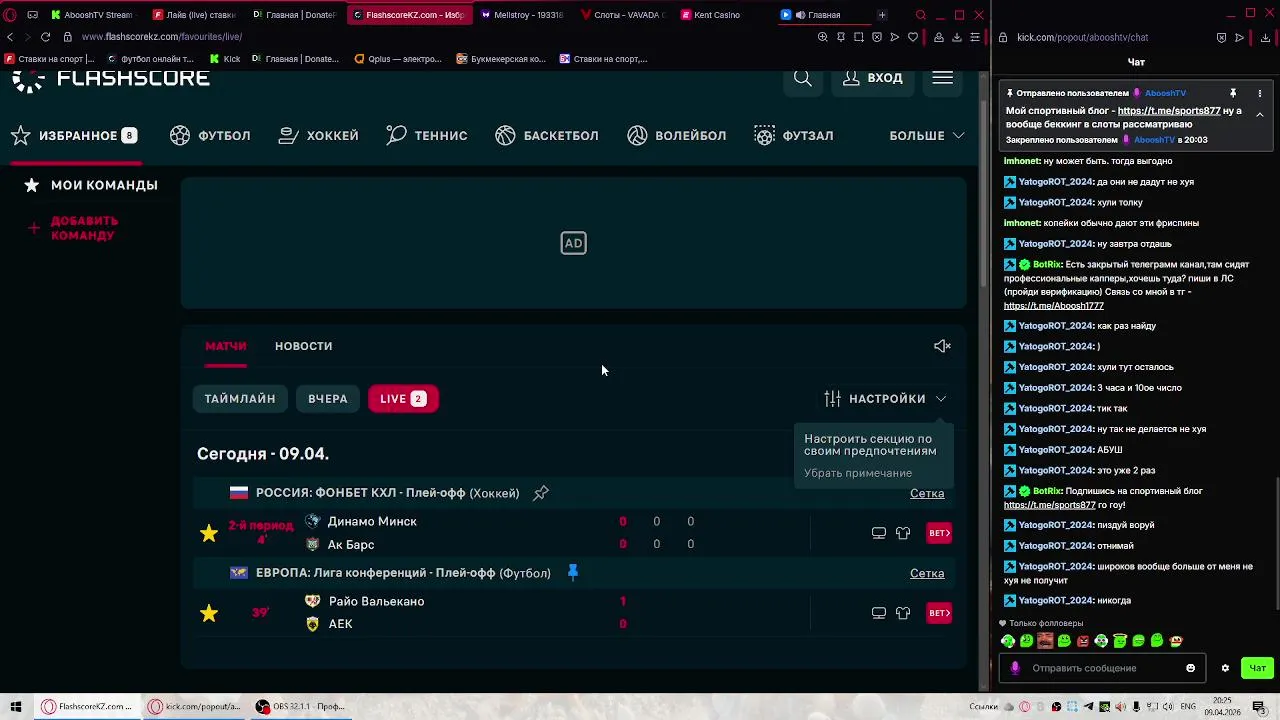The height and width of the screenshot is (720, 1280).
Task: Open Kick chat settings gear
Action: pos(1225,668)
